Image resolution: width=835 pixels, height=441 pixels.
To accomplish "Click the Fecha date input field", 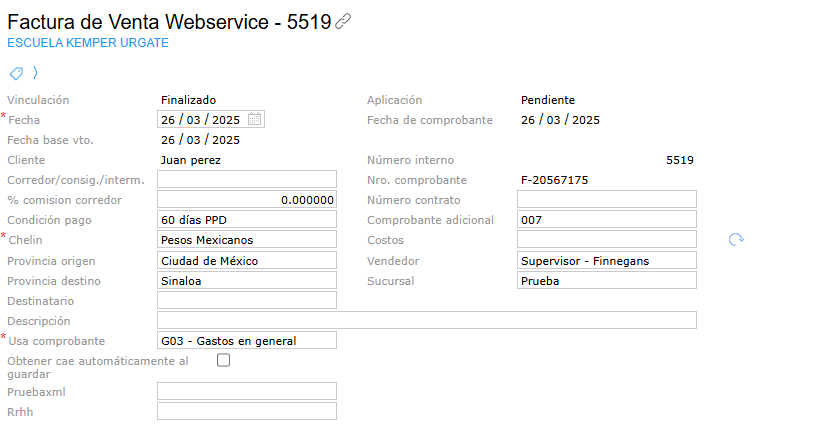I will tap(201, 120).
